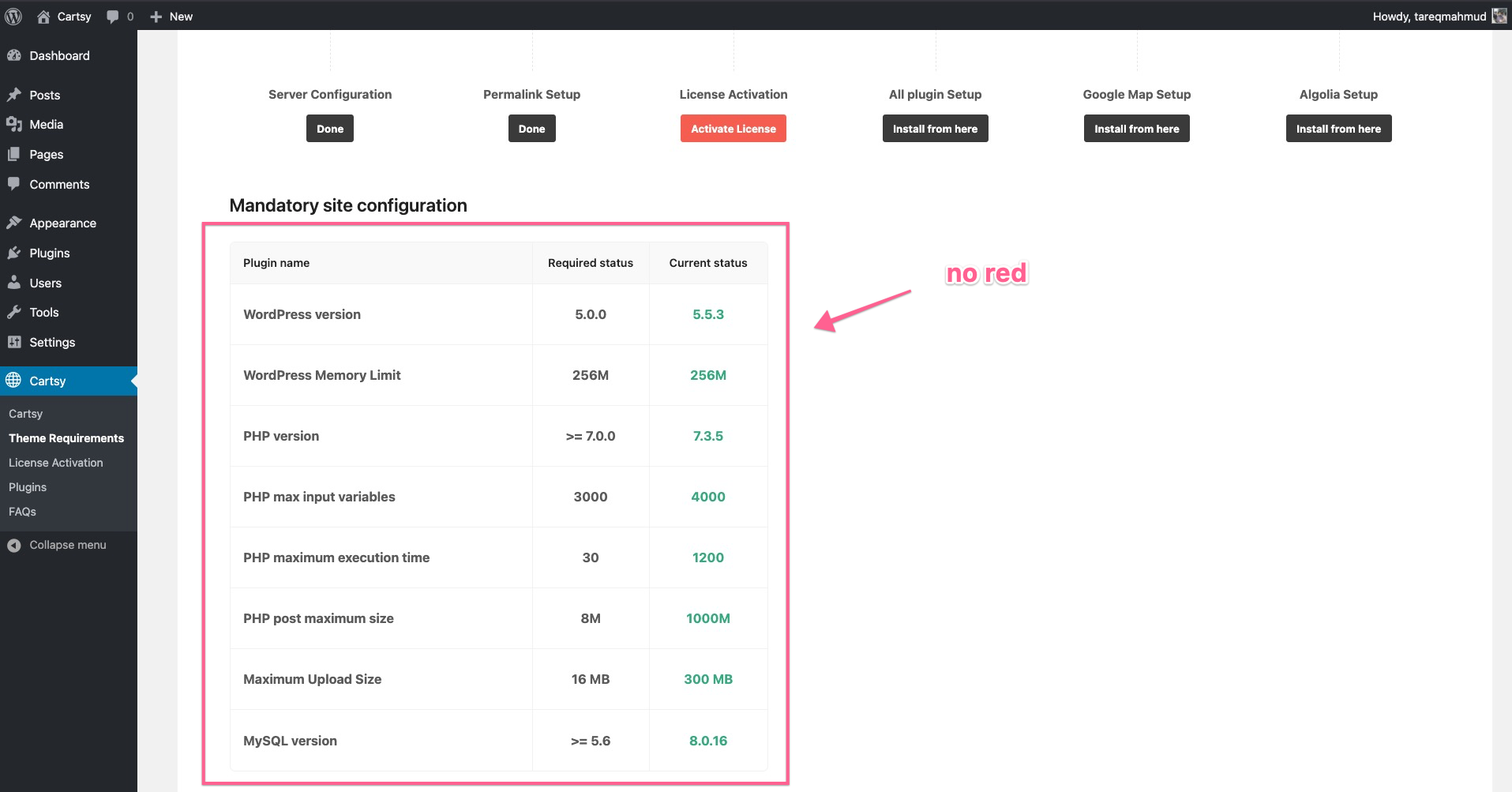Open the Cartsy site home icon

click(43, 17)
